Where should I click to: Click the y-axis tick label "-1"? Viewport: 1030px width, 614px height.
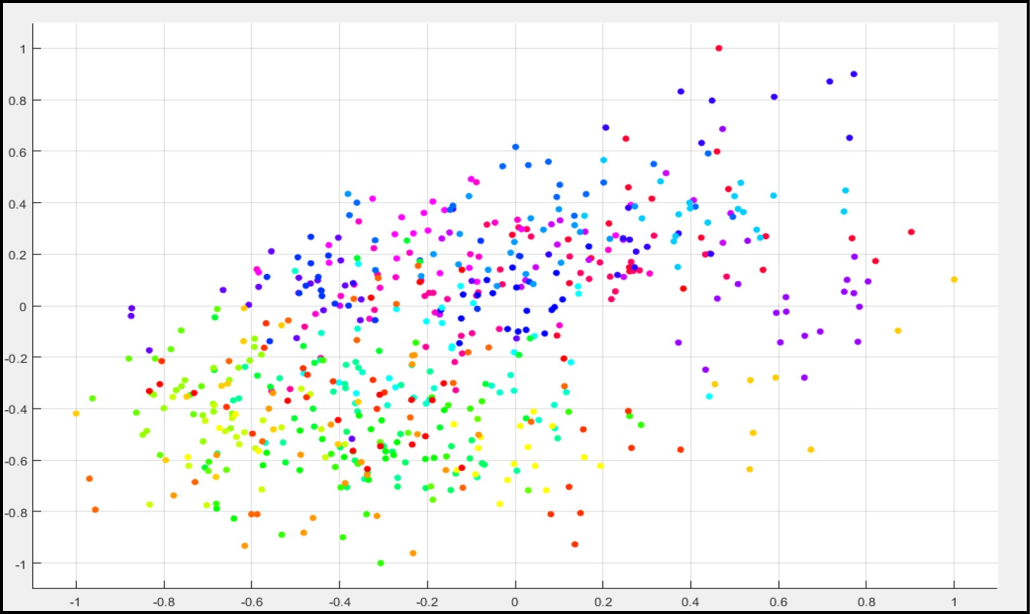point(33,564)
